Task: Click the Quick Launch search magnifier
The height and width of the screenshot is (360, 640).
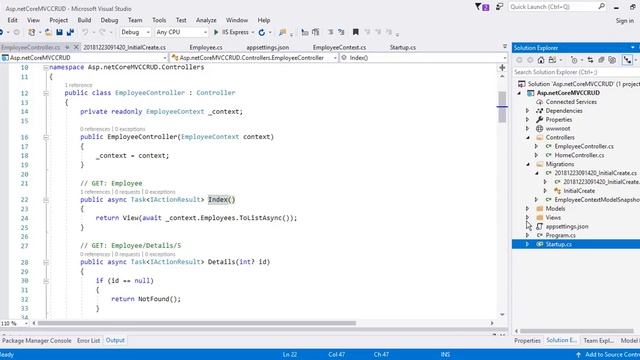Action: point(601,7)
